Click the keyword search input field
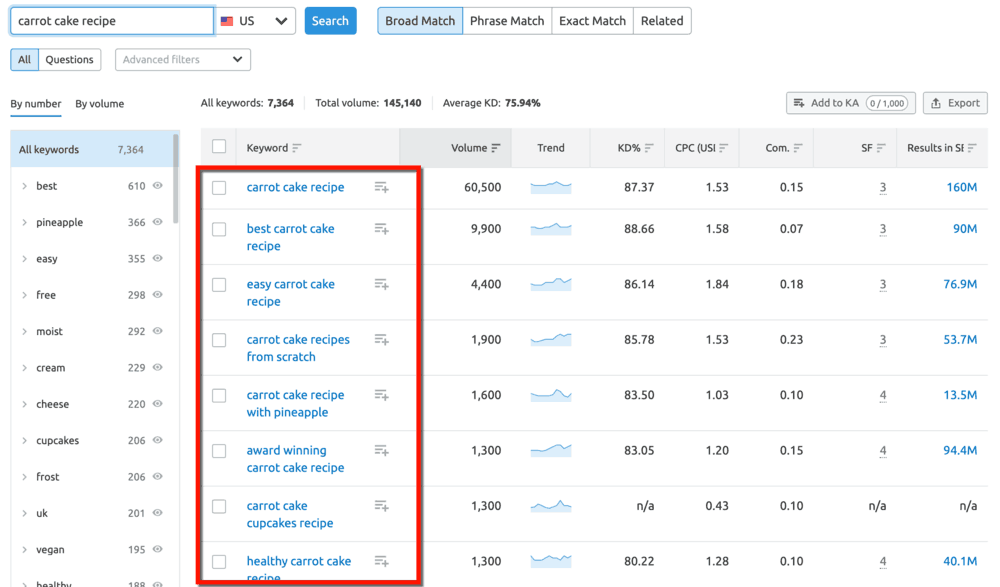Image resolution: width=1000 pixels, height=587 pixels. [x=110, y=19]
